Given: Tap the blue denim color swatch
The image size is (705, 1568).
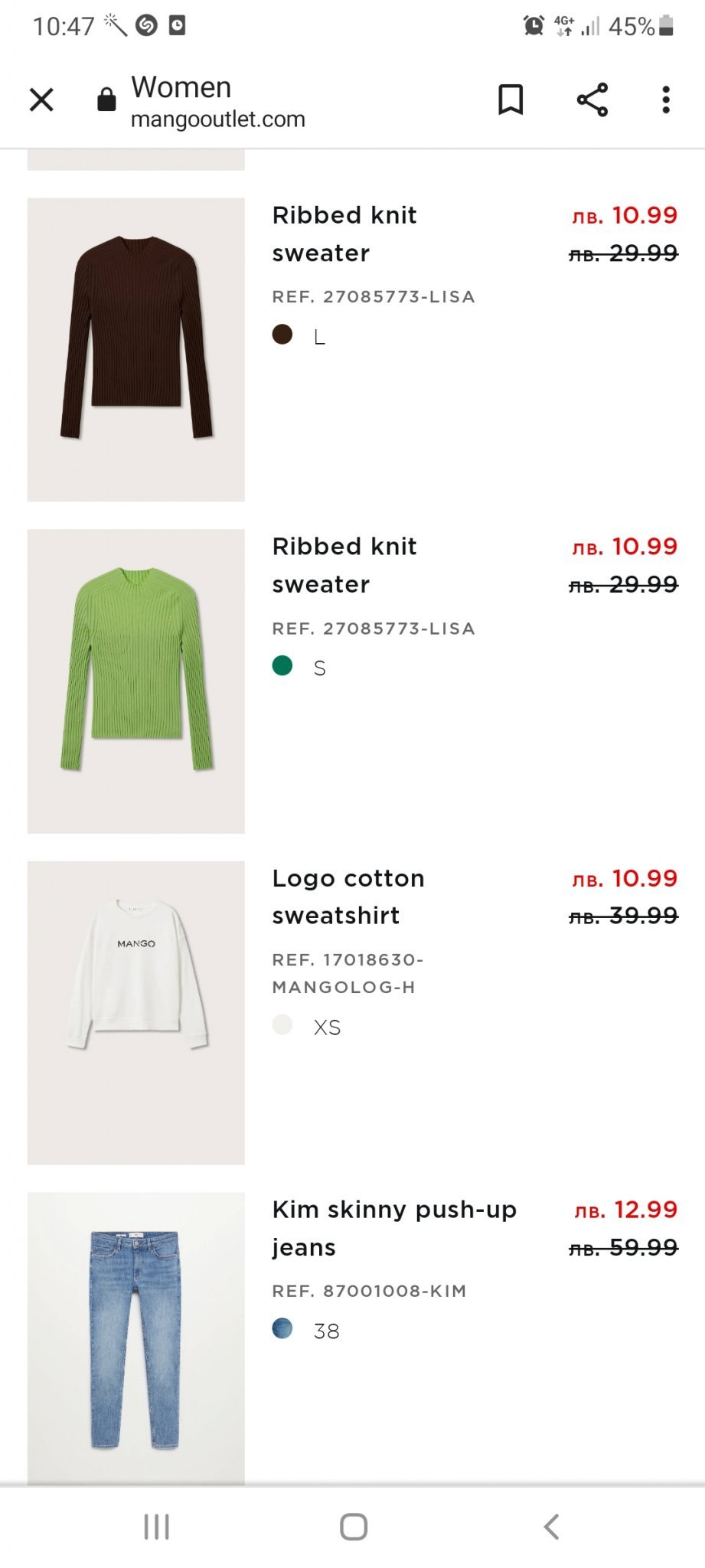Looking at the screenshot, I should (x=282, y=1328).
